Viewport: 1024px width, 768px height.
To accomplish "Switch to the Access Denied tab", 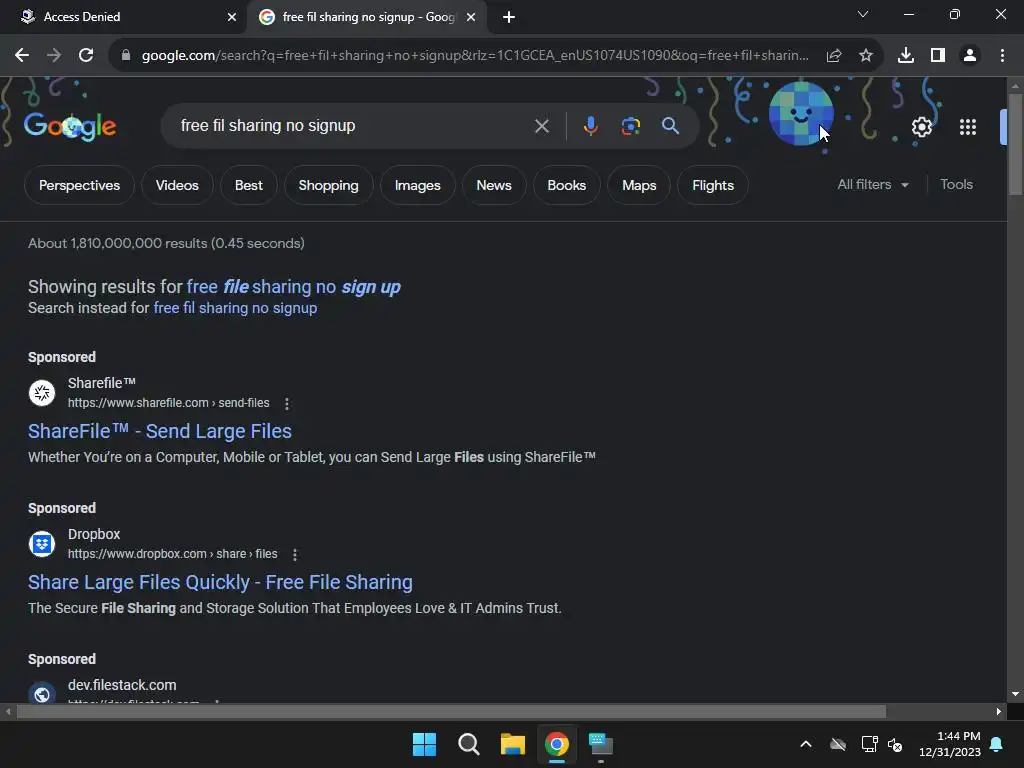I will click(x=123, y=17).
